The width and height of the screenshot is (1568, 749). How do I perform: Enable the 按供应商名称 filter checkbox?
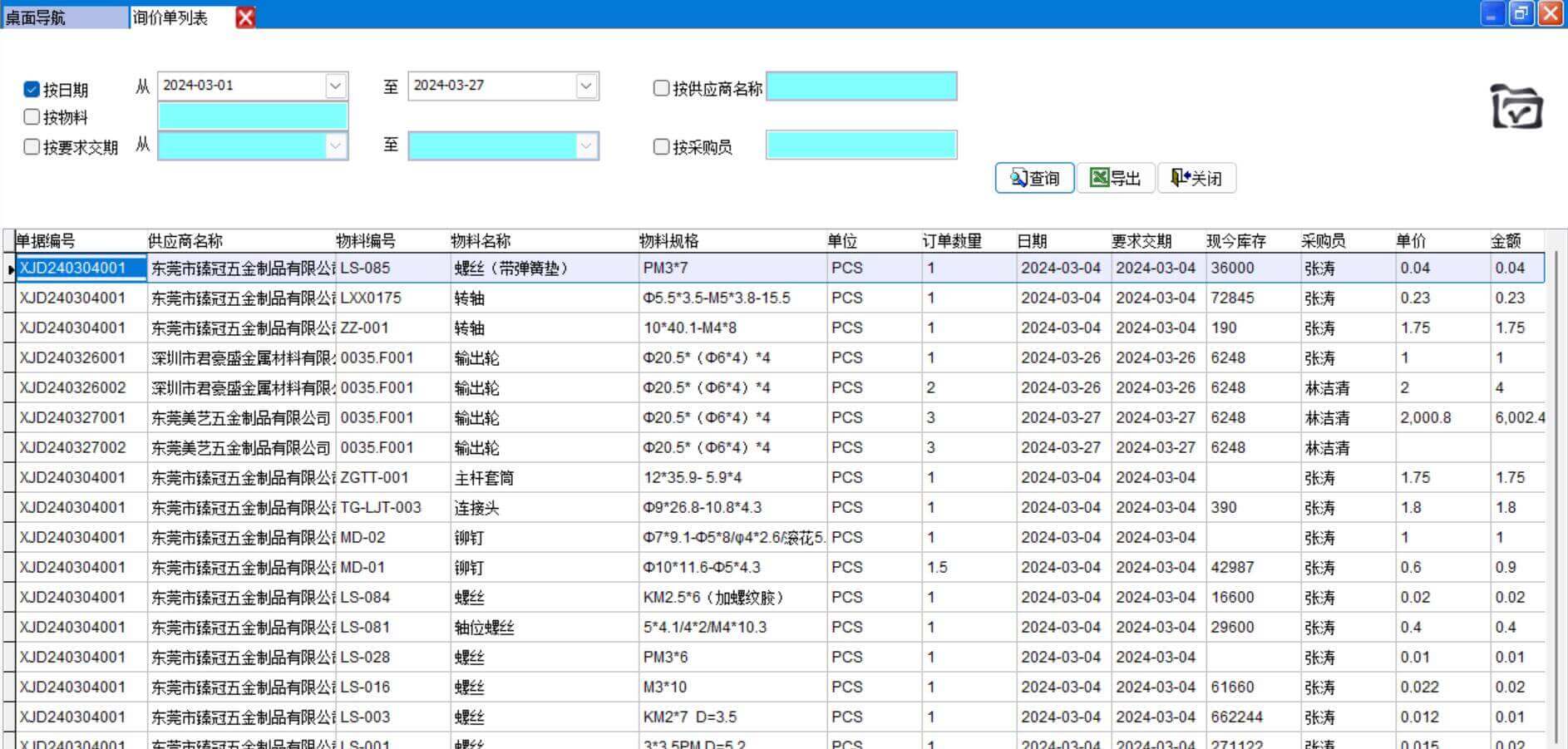click(x=662, y=88)
